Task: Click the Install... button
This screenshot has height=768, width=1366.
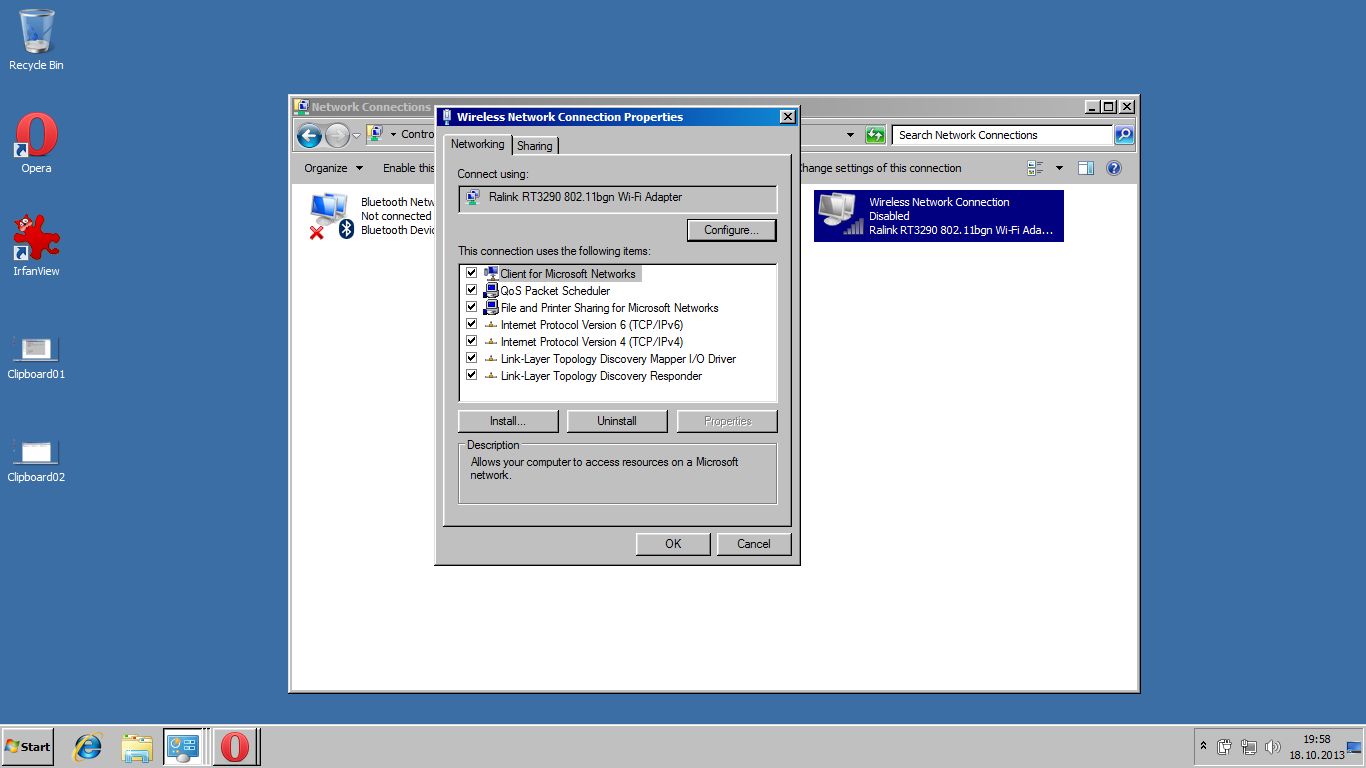Action: 508,421
